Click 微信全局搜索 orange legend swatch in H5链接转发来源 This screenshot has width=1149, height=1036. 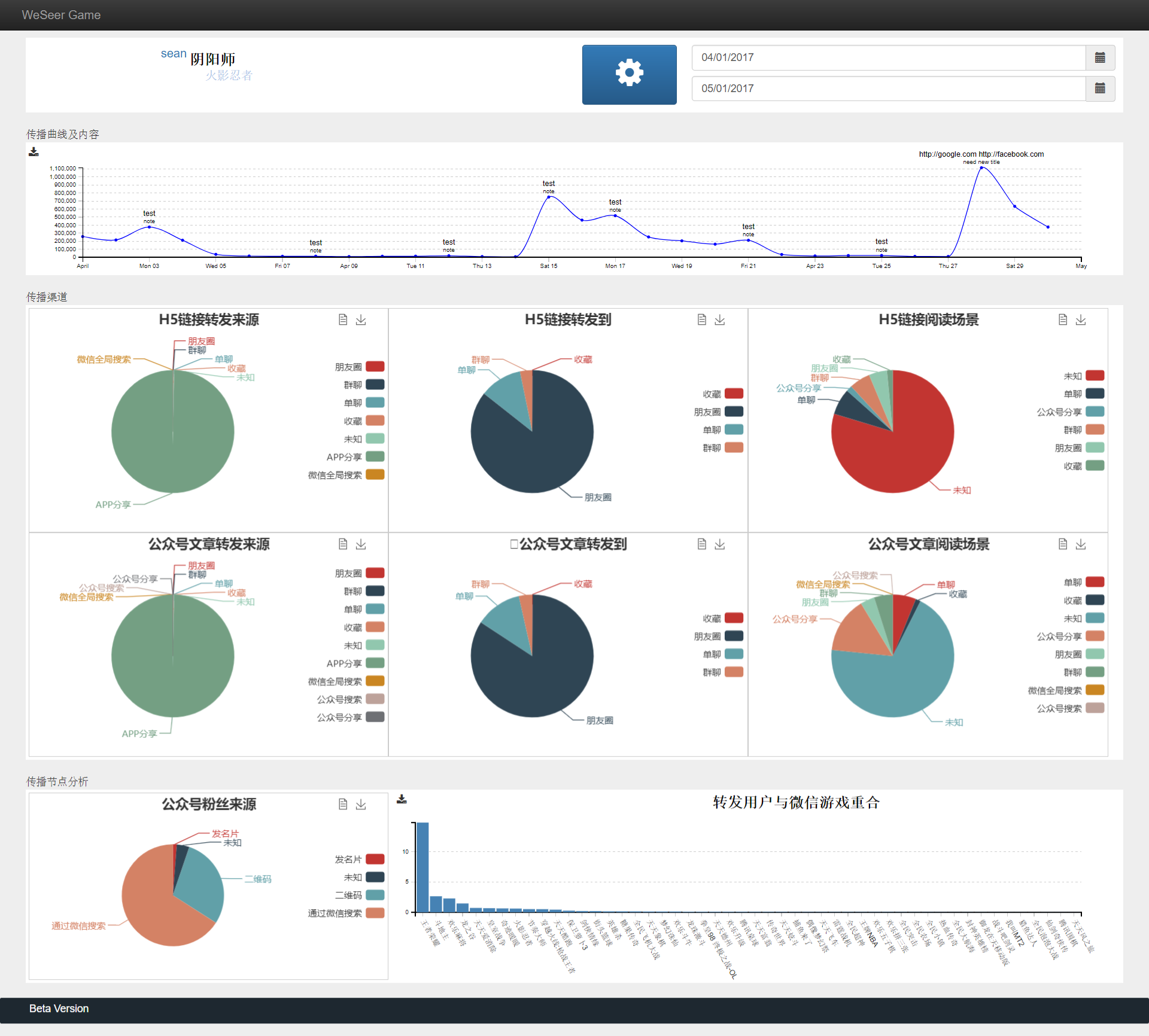375,474
